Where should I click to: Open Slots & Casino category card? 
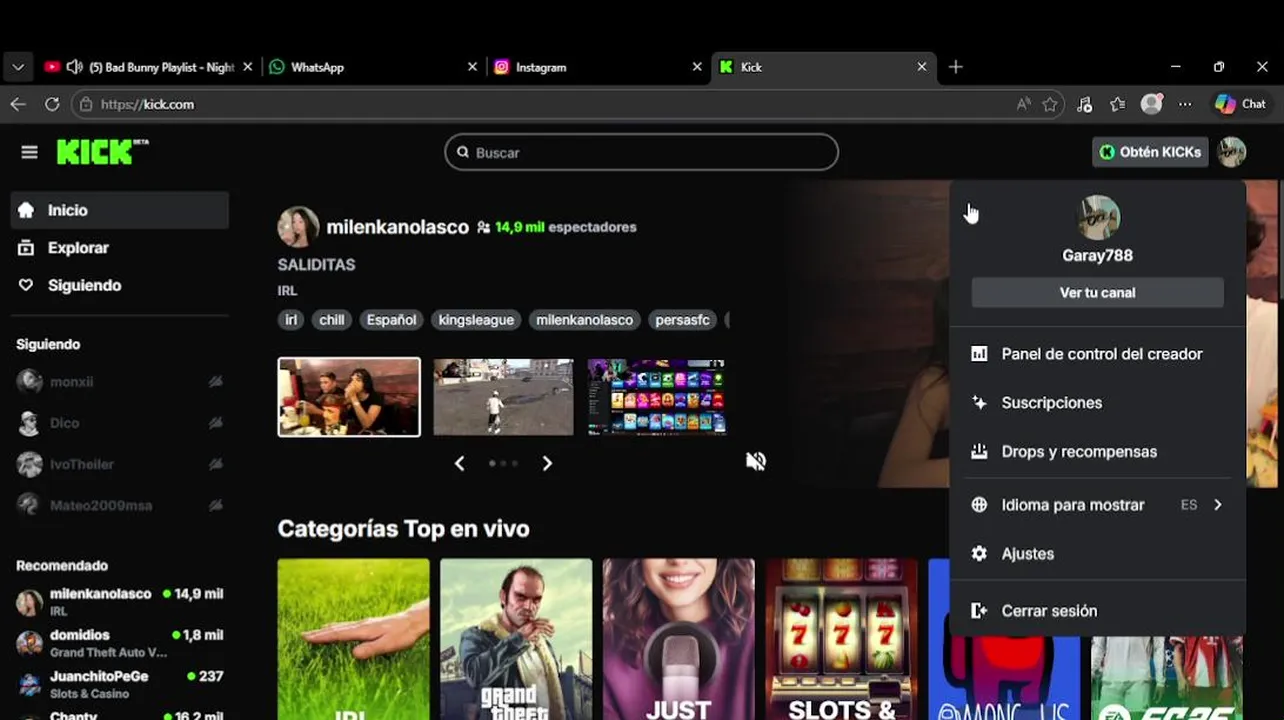coord(842,639)
